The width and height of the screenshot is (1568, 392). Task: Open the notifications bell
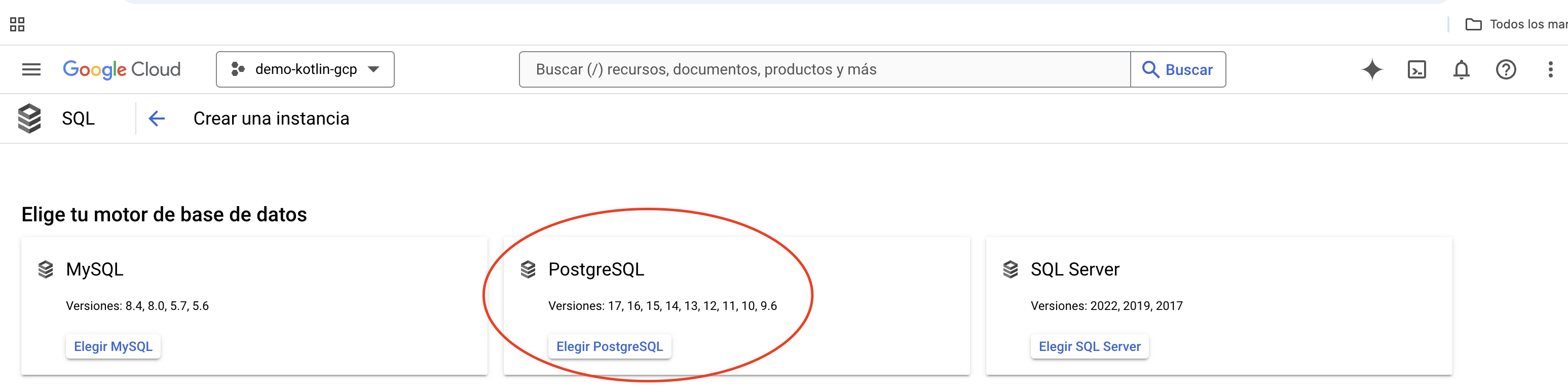click(1462, 69)
